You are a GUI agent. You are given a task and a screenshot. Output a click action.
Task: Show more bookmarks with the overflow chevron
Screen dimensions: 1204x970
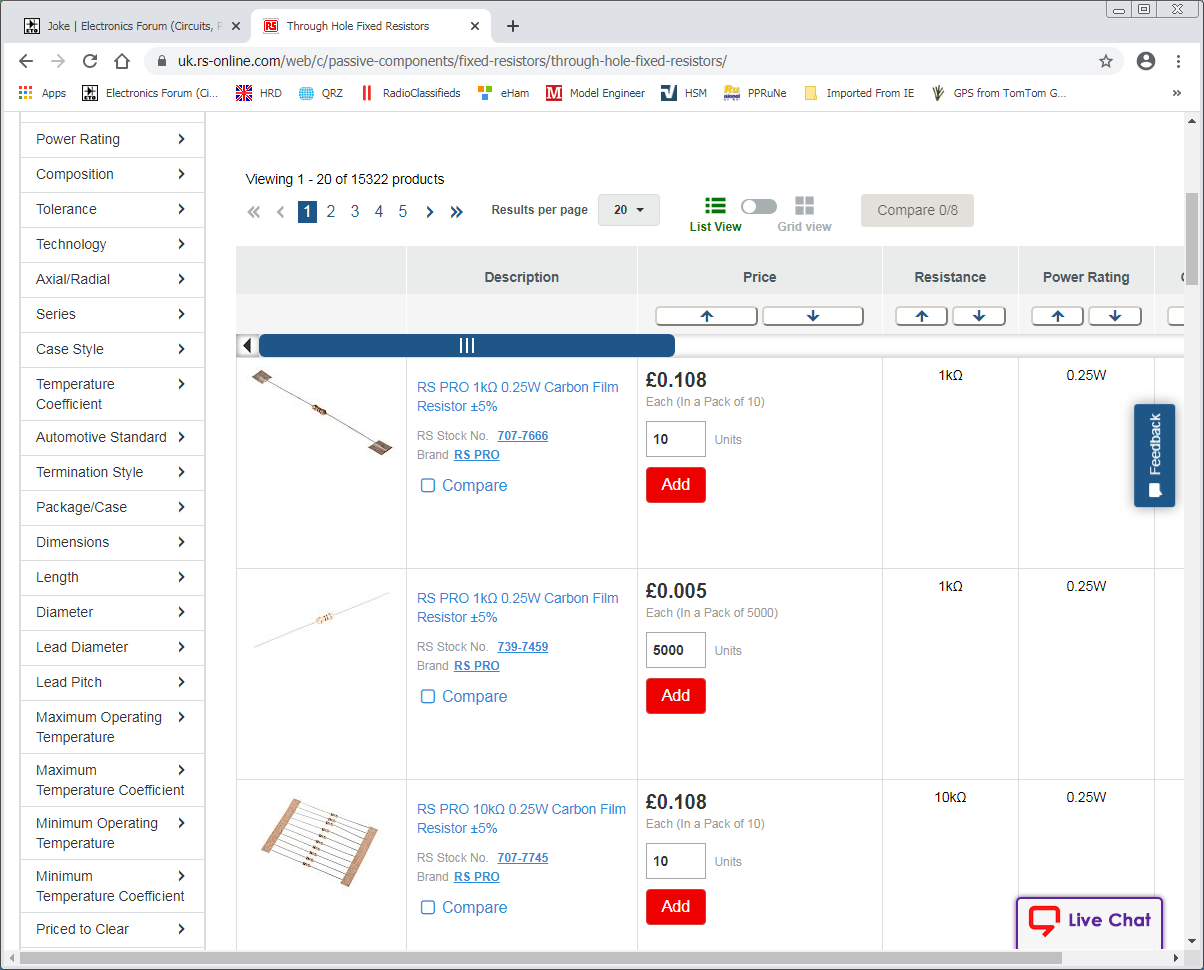tap(1177, 93)
